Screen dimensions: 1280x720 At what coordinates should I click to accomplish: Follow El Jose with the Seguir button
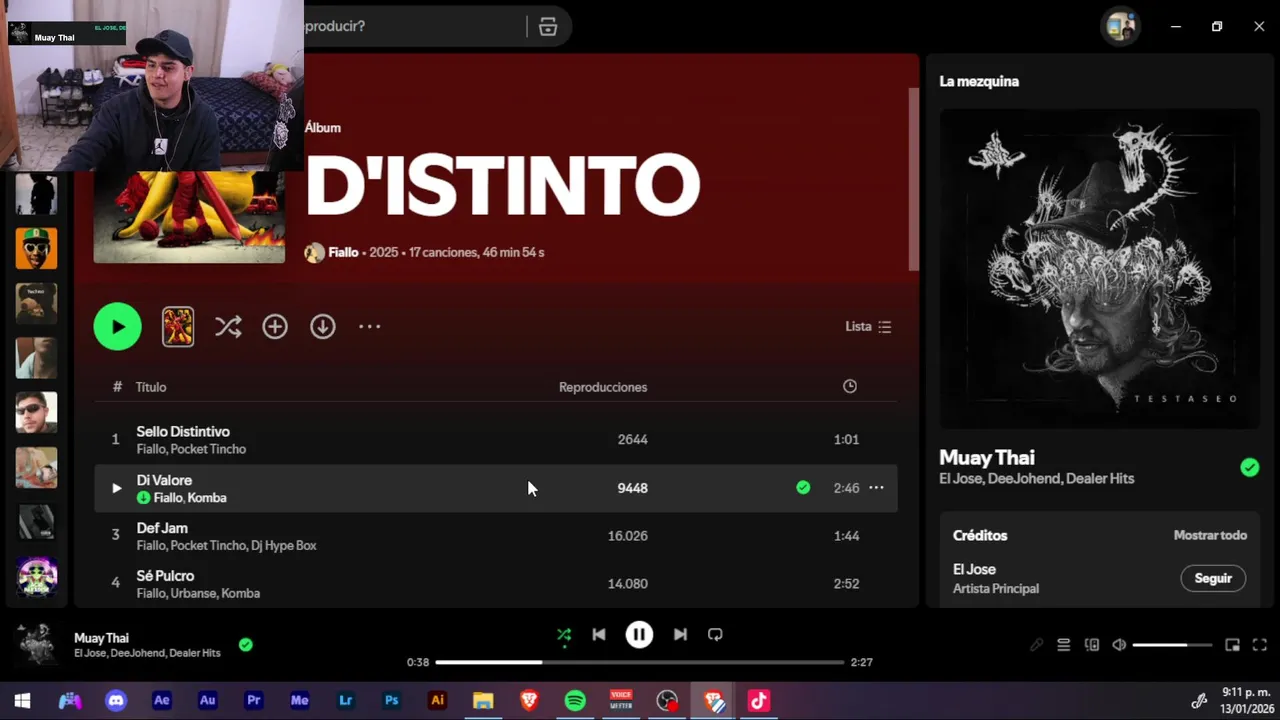tap(1213, 578)
